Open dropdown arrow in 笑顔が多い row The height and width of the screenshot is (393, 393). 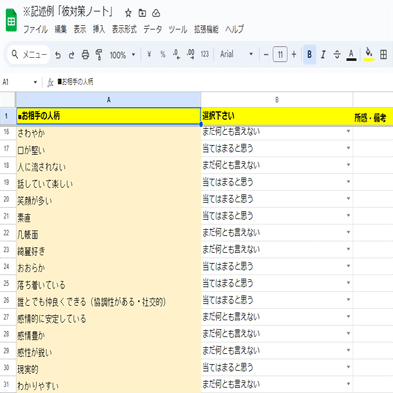(348, 199)
